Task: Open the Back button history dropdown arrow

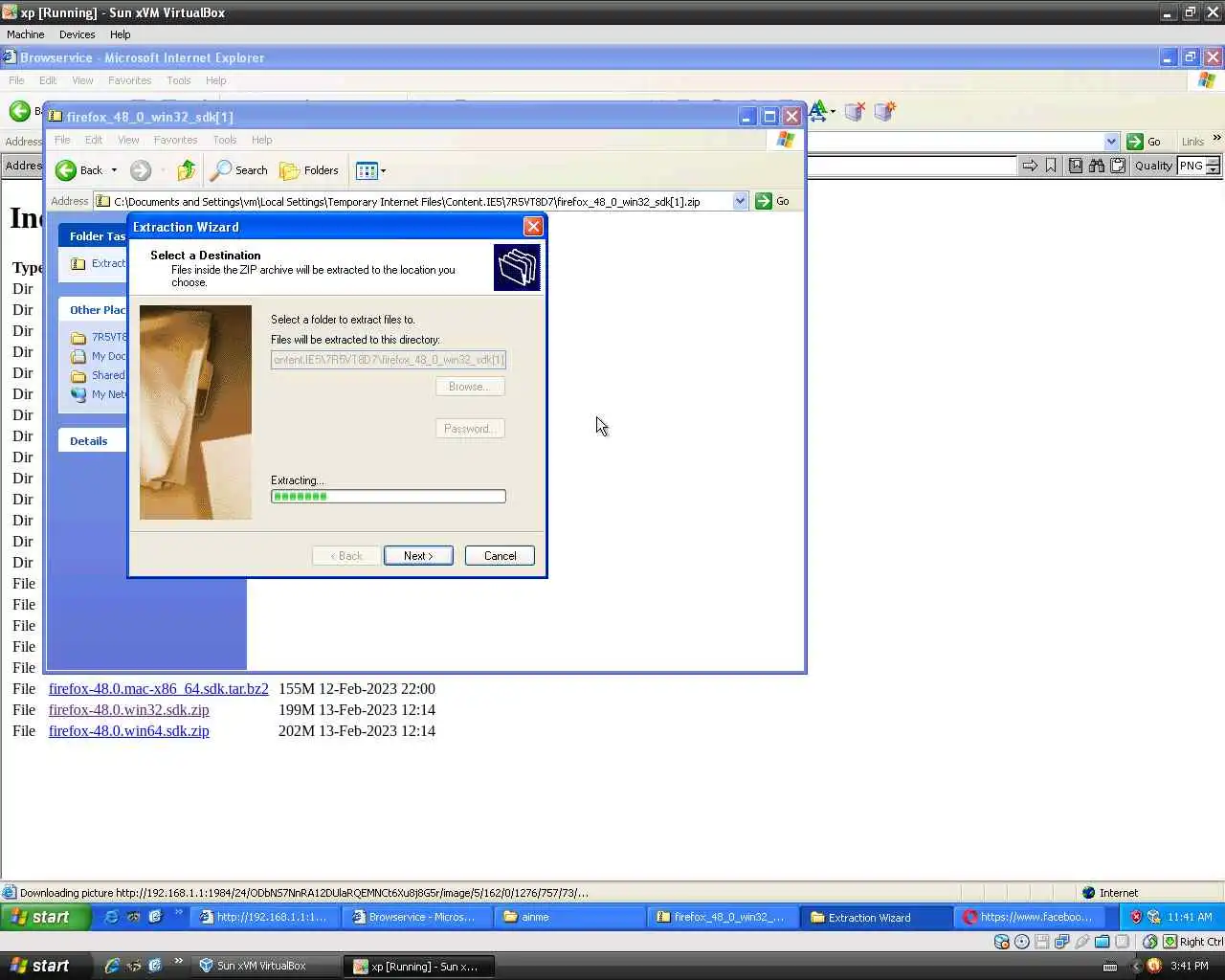Action: (x=114, y=170)
